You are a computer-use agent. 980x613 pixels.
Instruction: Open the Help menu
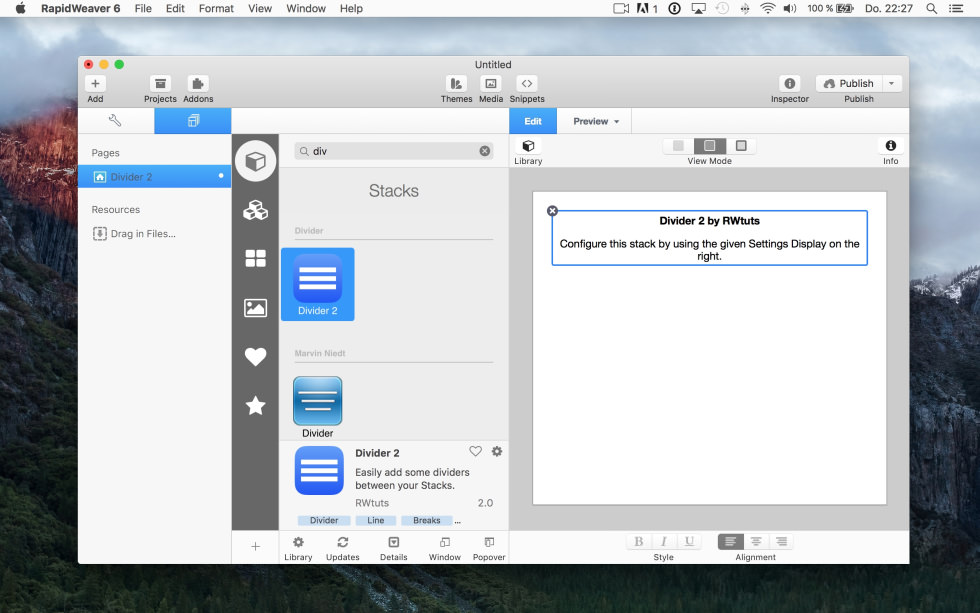pos(351,8)
